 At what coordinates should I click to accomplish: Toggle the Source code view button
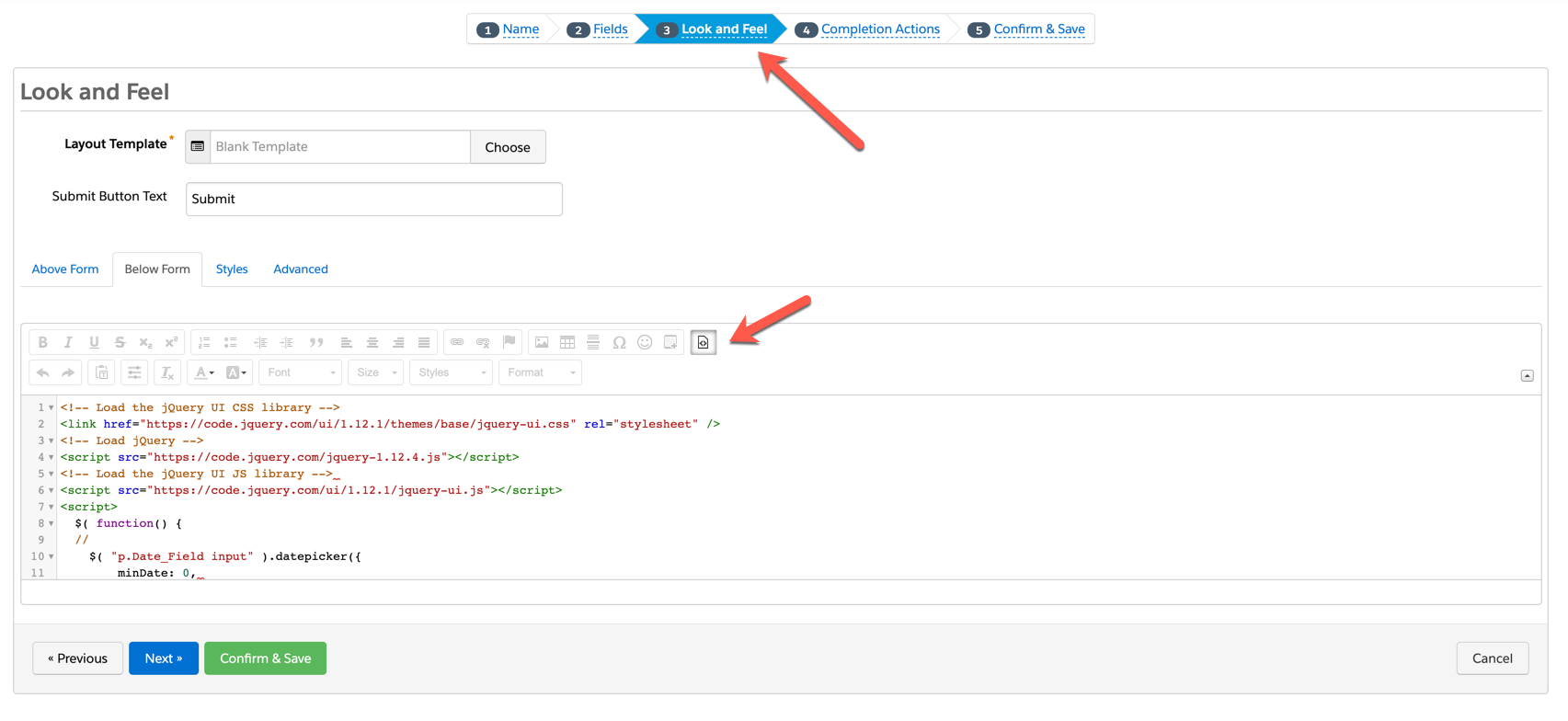703,342
